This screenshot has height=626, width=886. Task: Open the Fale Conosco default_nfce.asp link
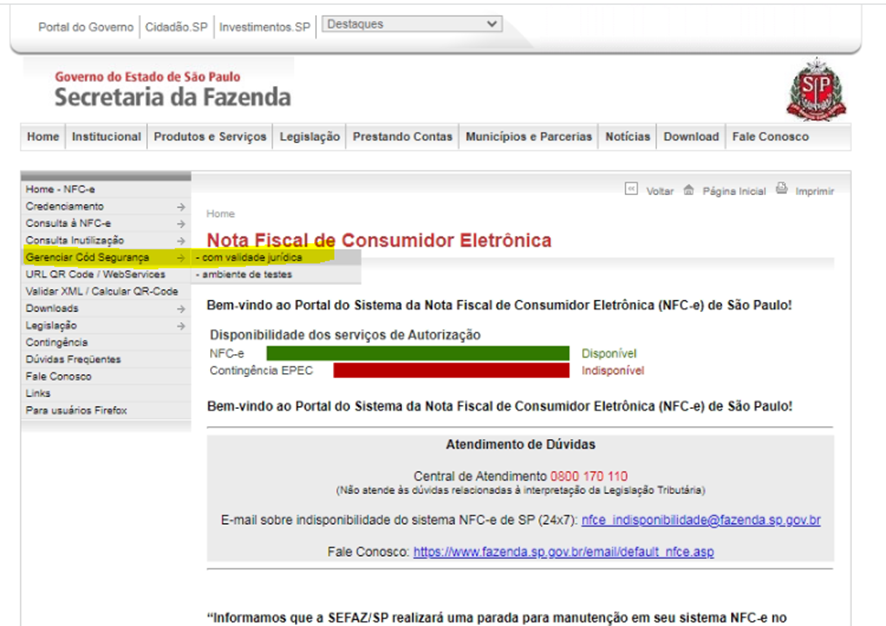click(x=563, y=551)
